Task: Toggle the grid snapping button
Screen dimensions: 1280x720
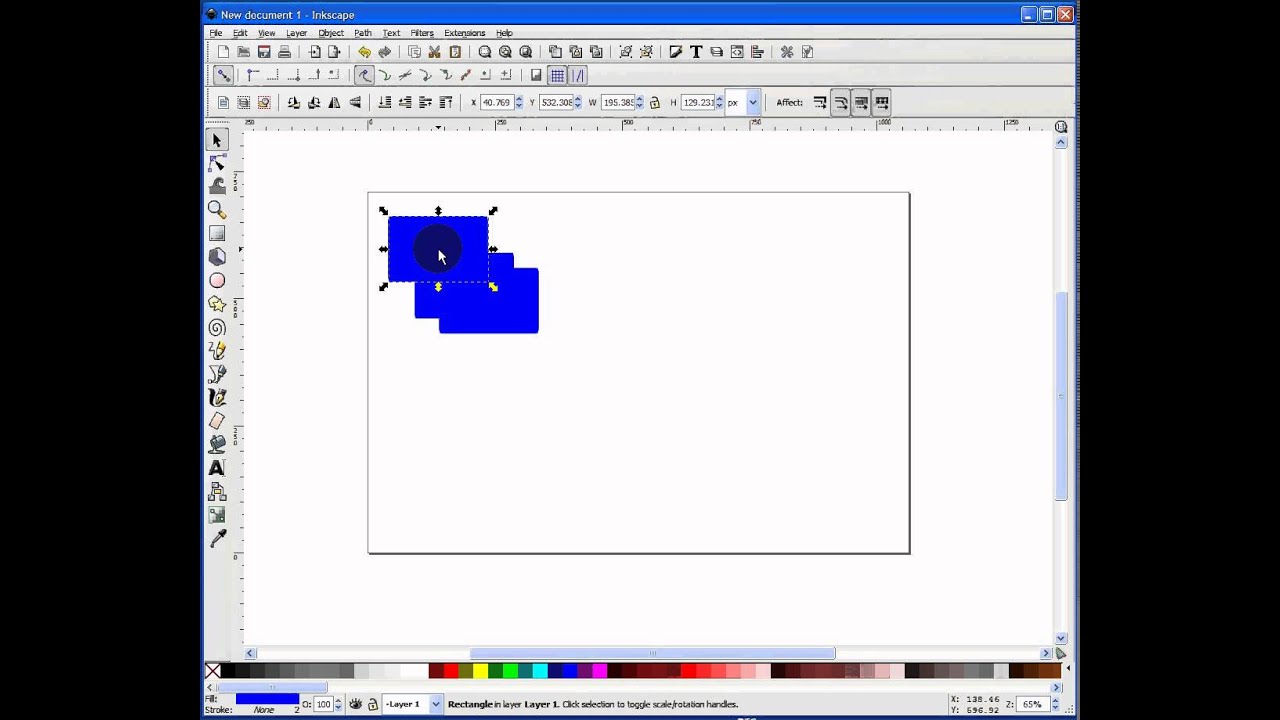Action: (x=557, y=75)
